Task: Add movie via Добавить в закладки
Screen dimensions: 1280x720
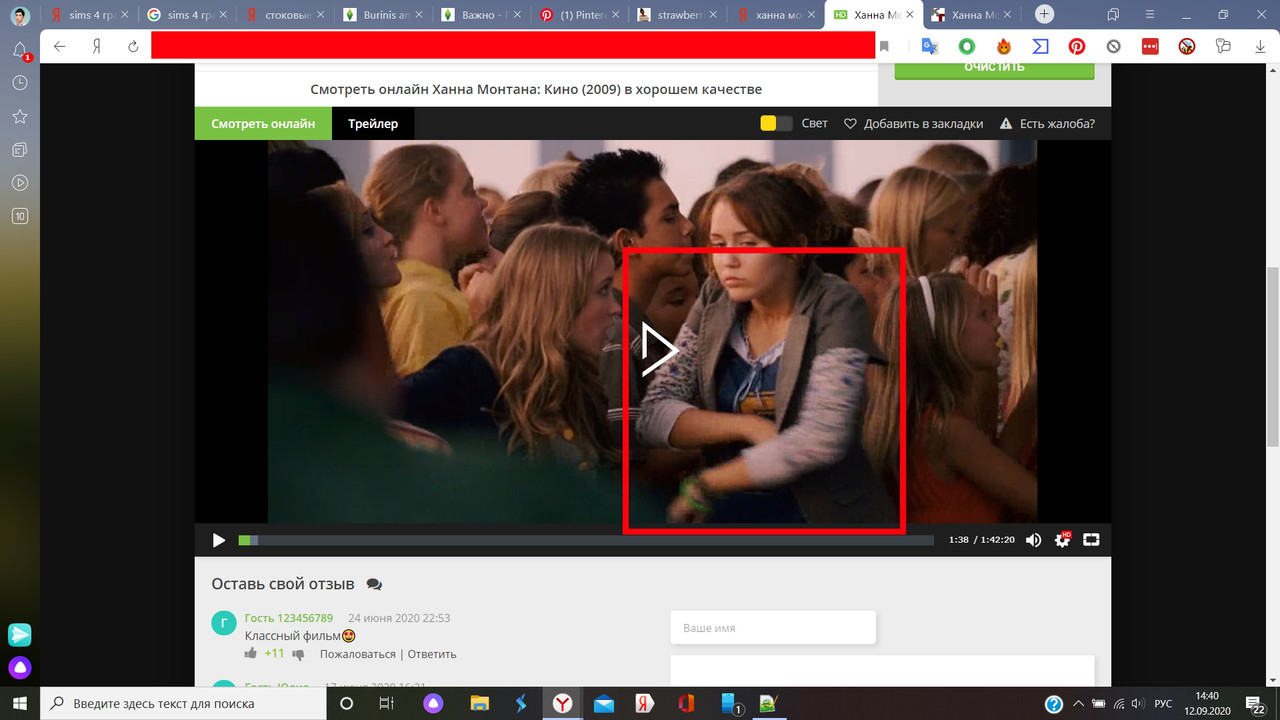Action: coord(913,123)
